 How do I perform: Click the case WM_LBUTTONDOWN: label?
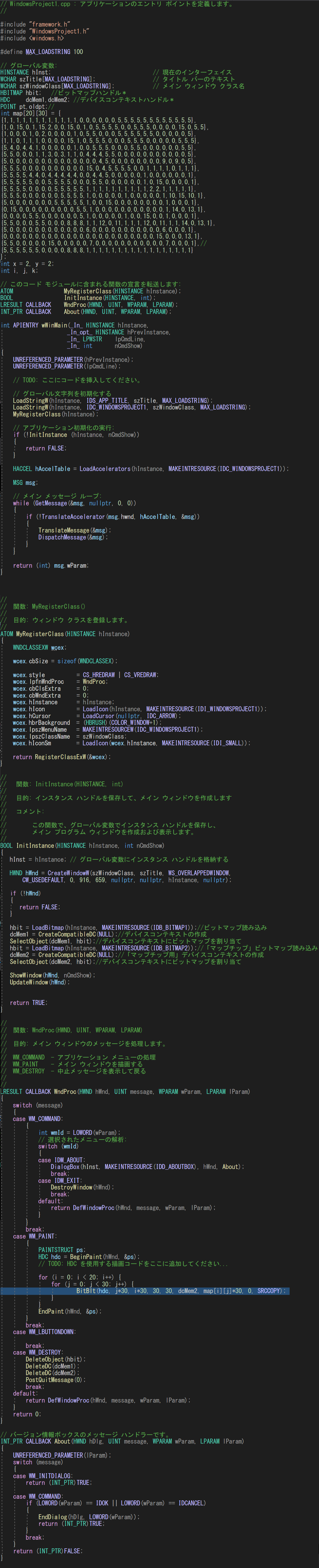[x=44, y=1332]
